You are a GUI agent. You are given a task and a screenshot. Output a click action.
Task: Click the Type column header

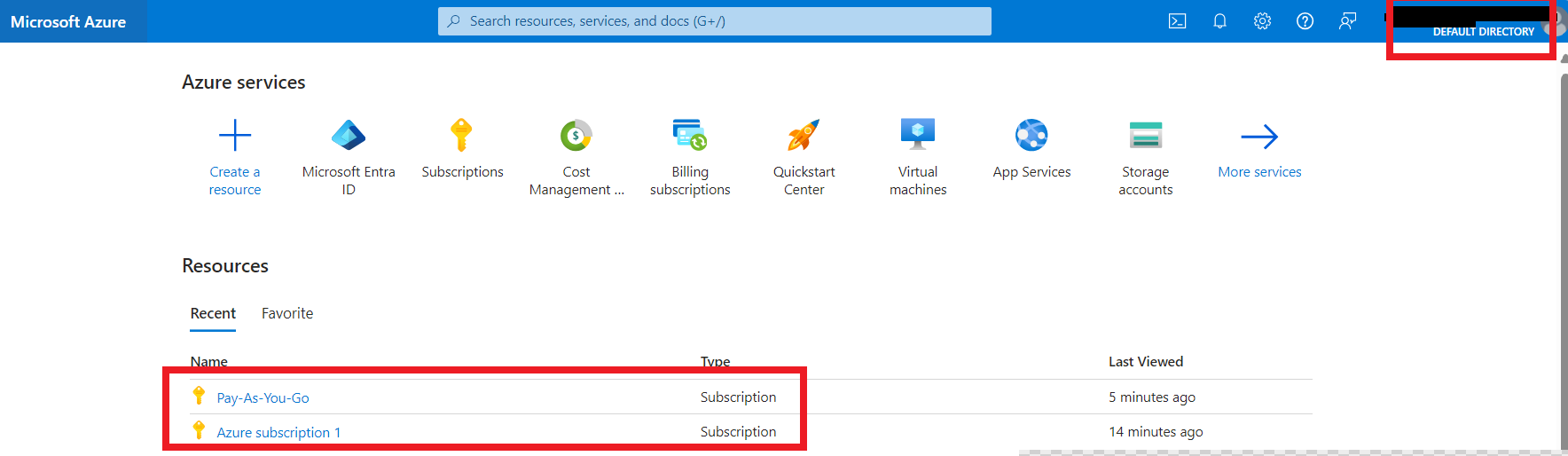click(716, 361)
